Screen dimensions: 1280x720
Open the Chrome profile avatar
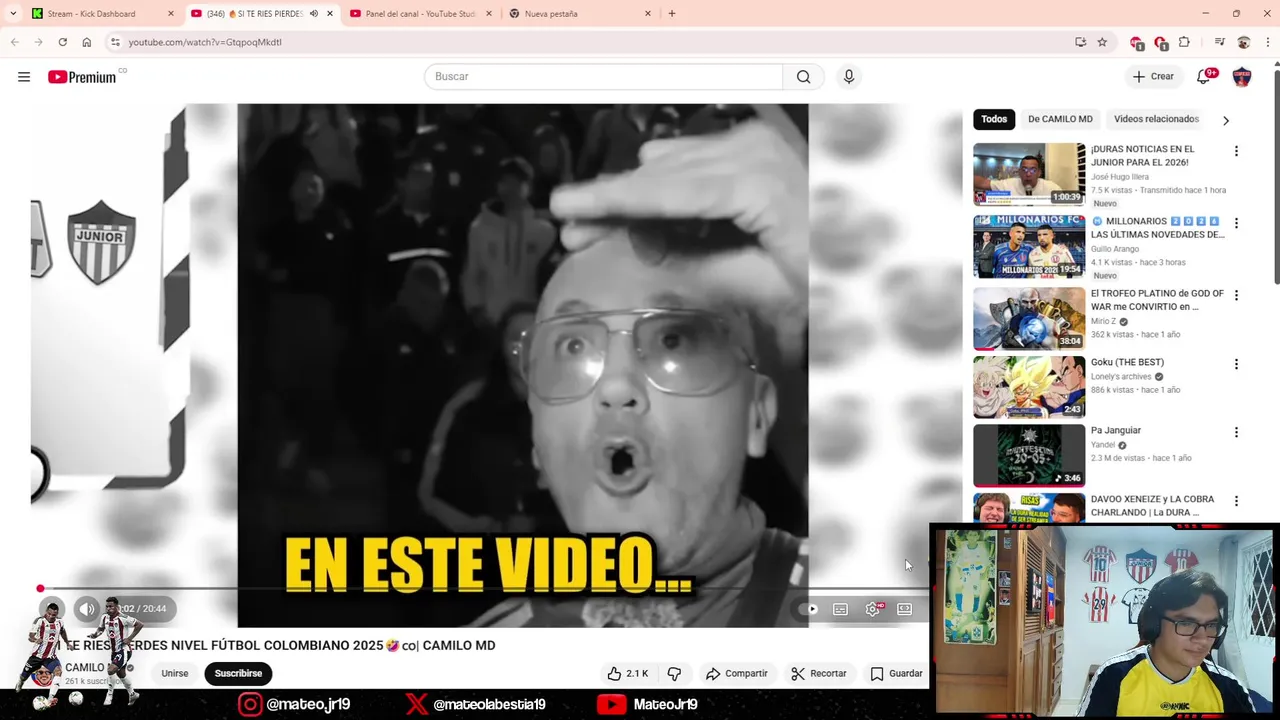(1243, 42)
